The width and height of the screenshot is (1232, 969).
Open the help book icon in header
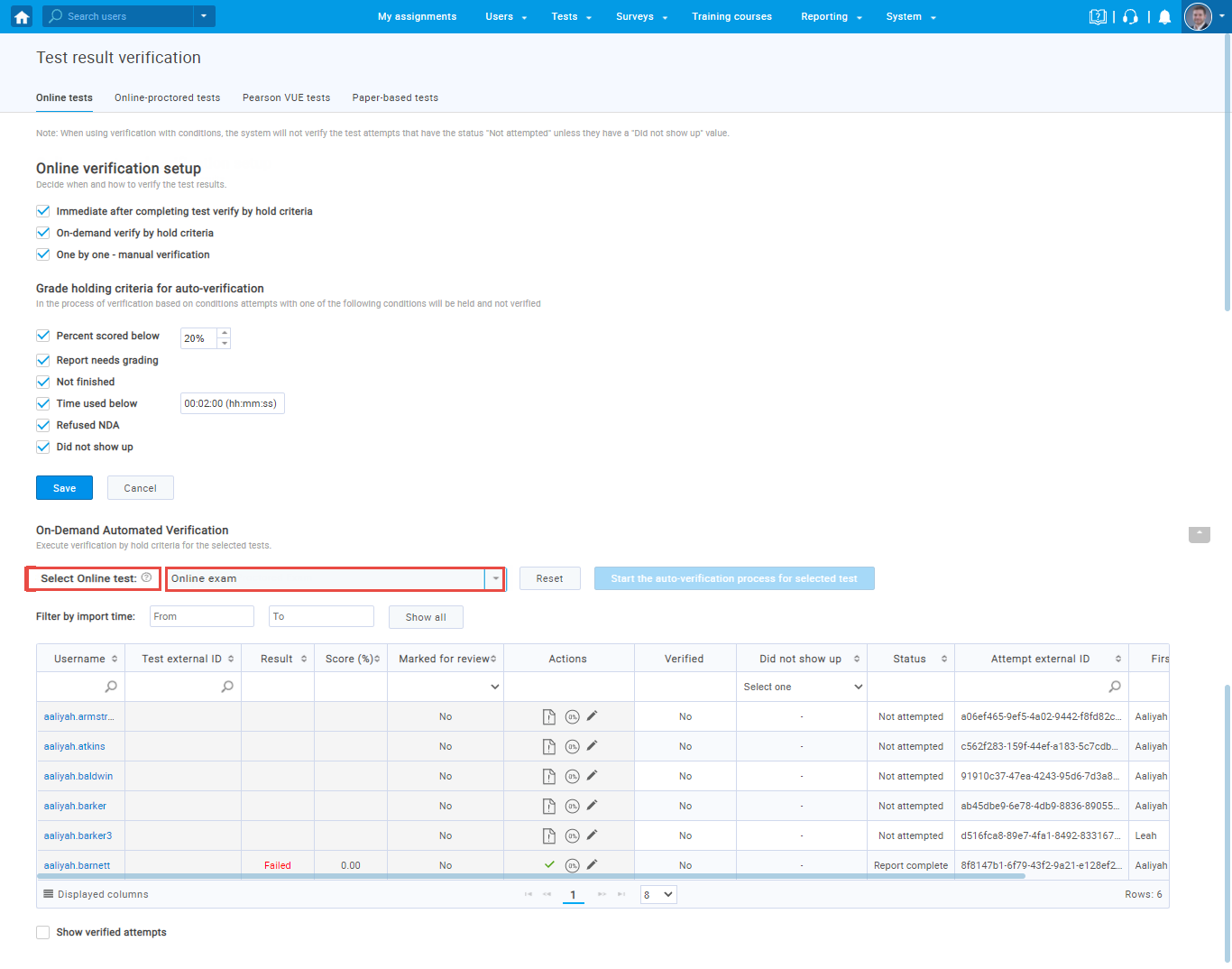click(1097, 16)
